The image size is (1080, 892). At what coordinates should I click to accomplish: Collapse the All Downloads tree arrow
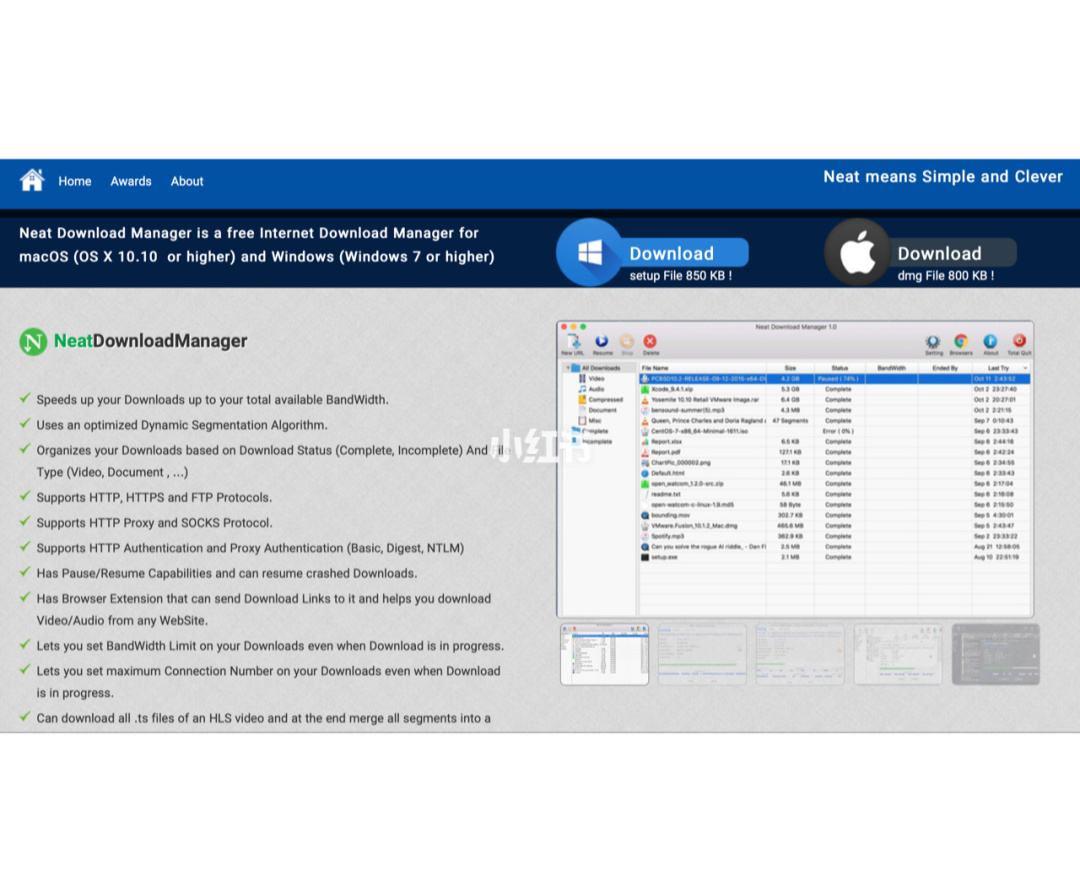pos(567,368)
